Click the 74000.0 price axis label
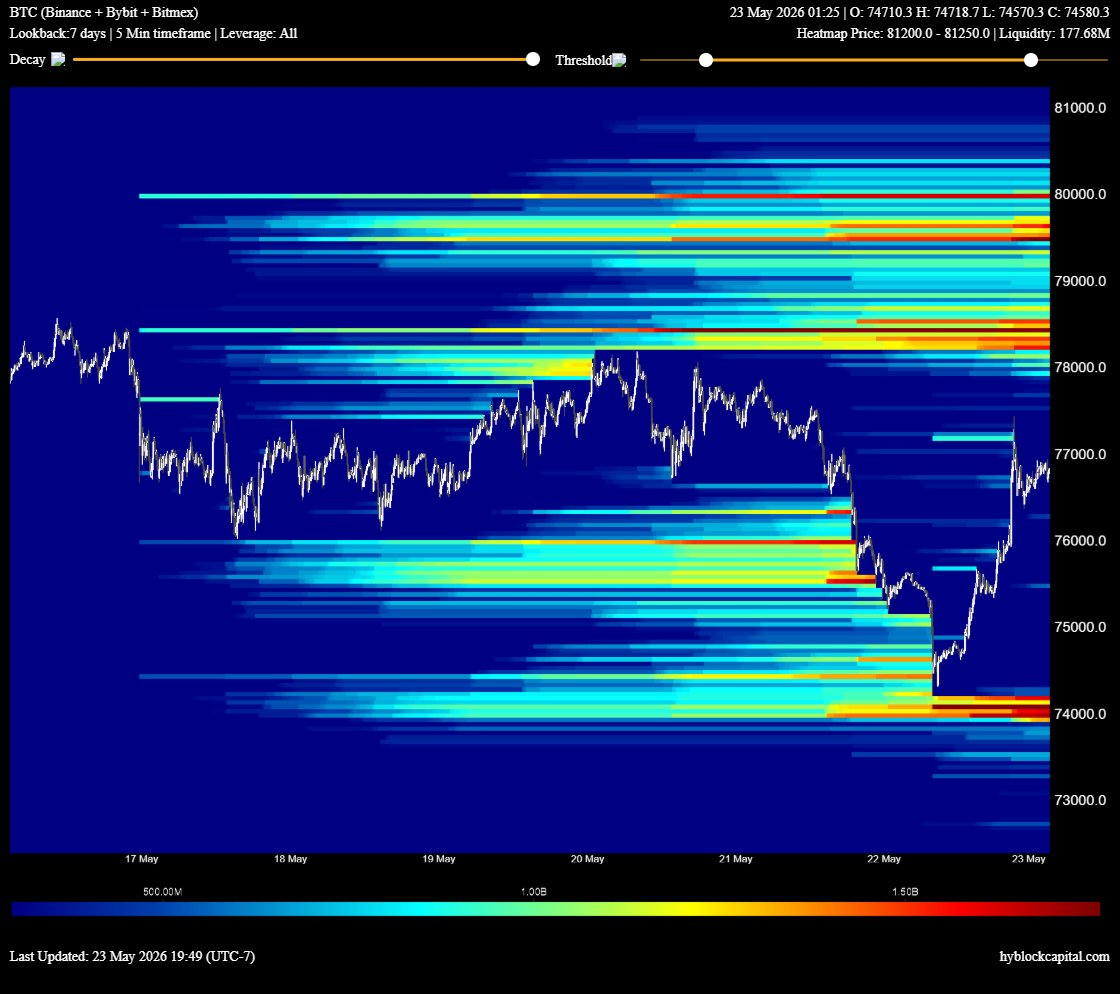This screenshot has height=994, width=1120. coord(1080,714)
